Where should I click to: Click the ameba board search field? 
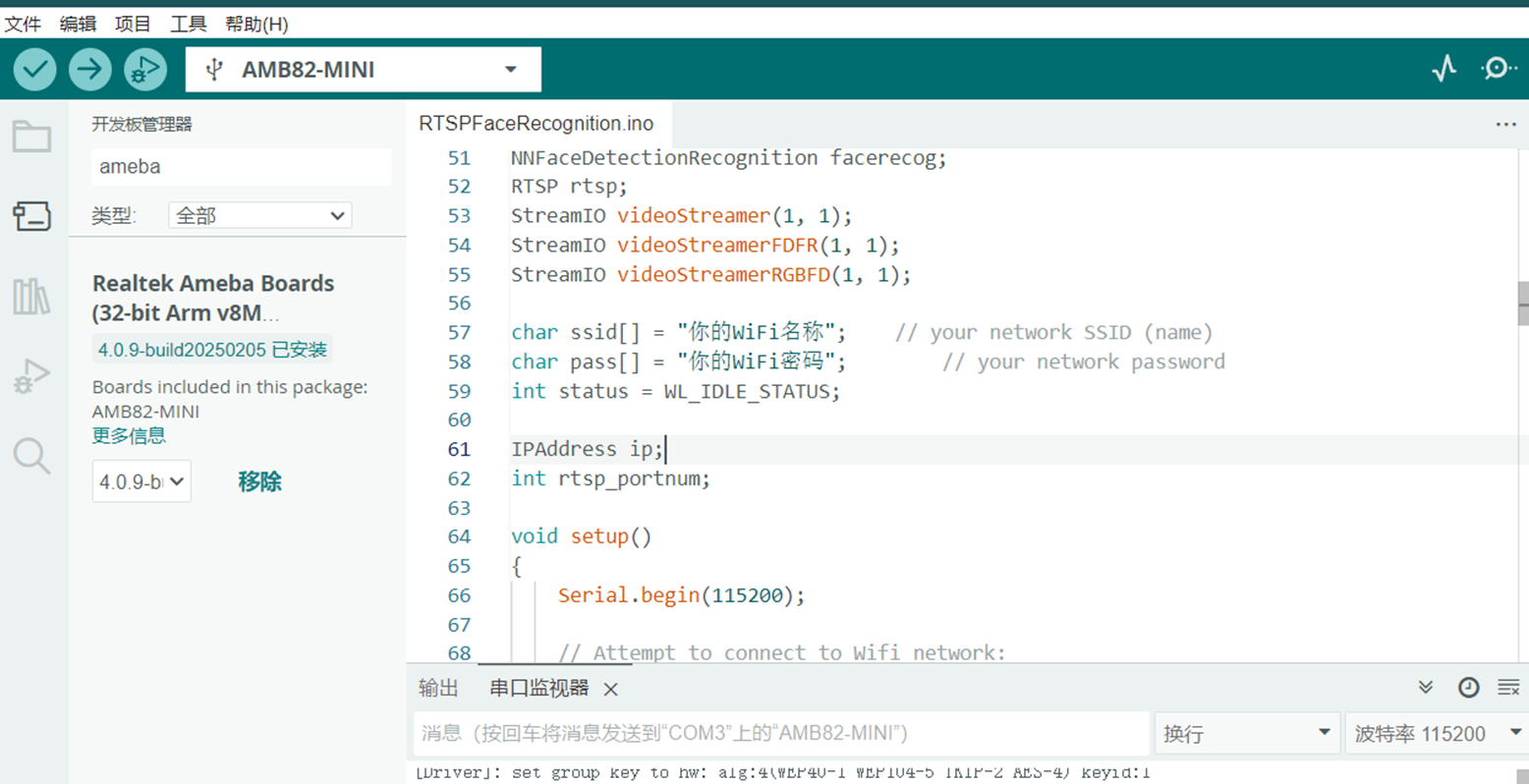pyautogui.click(x=242, y=167)
